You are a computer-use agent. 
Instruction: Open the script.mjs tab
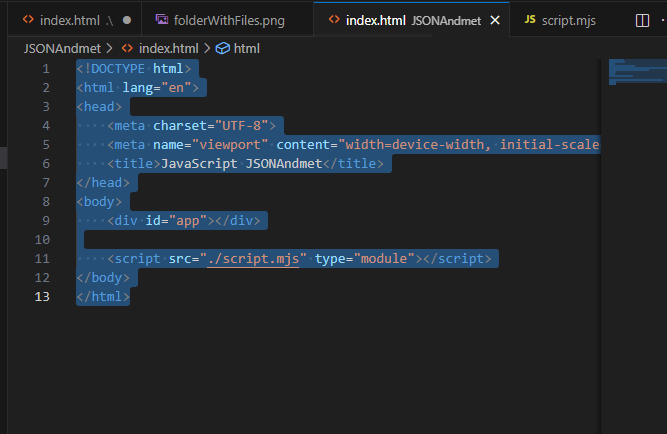tap(567, 20)
